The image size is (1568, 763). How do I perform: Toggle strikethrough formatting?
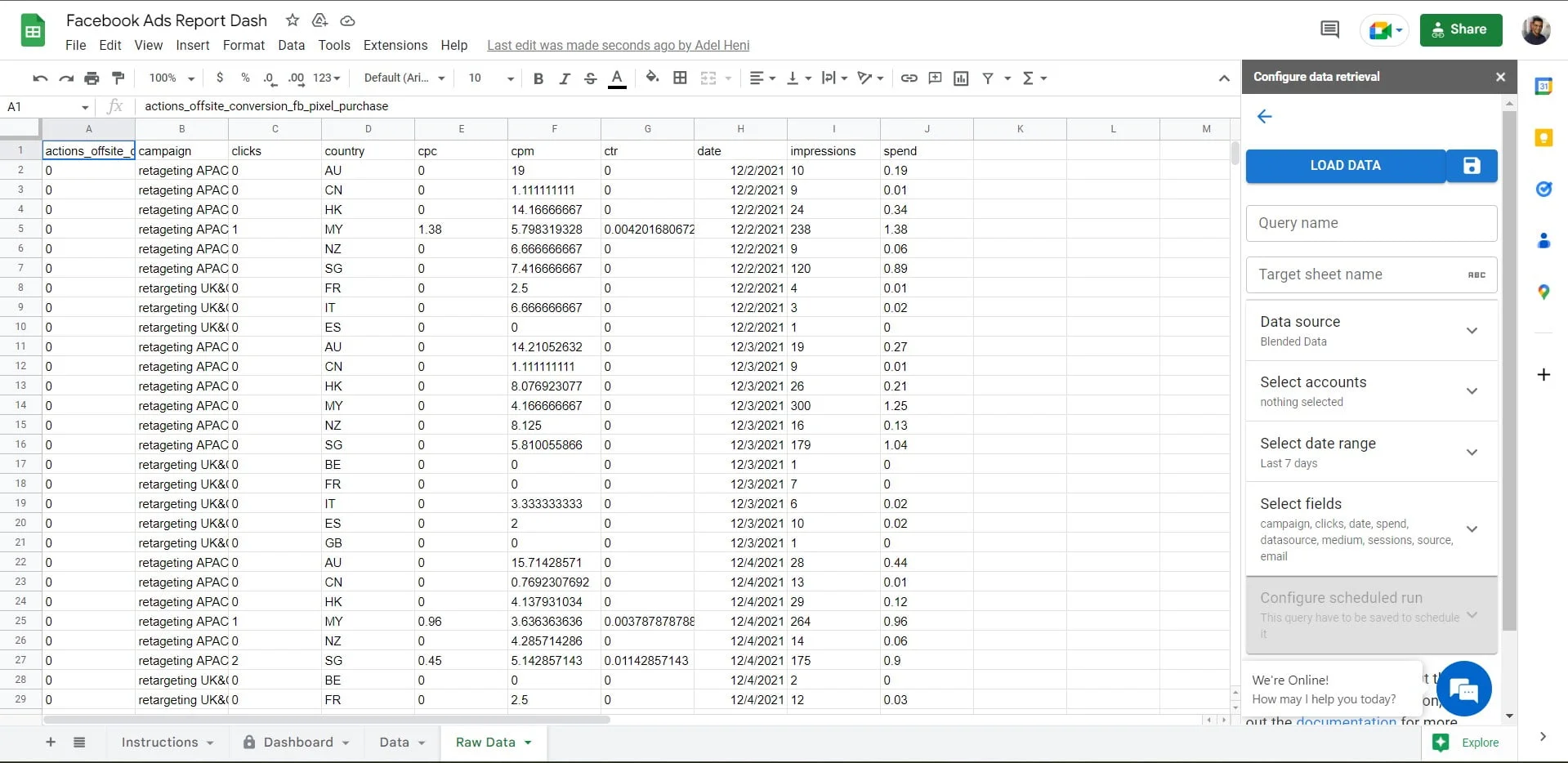pos(590,78)
